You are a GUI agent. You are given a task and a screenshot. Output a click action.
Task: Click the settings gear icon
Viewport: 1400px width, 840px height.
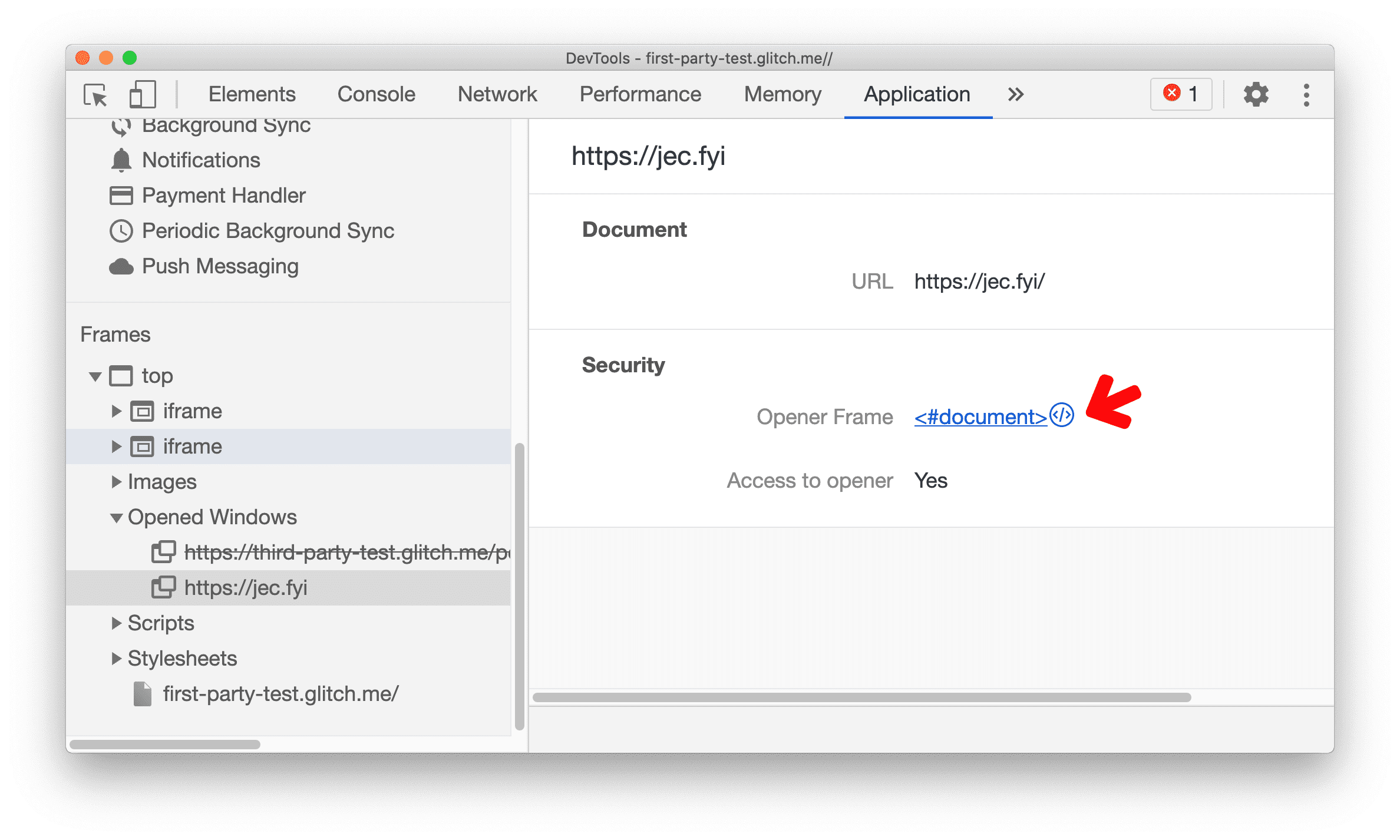[1258, 94]
